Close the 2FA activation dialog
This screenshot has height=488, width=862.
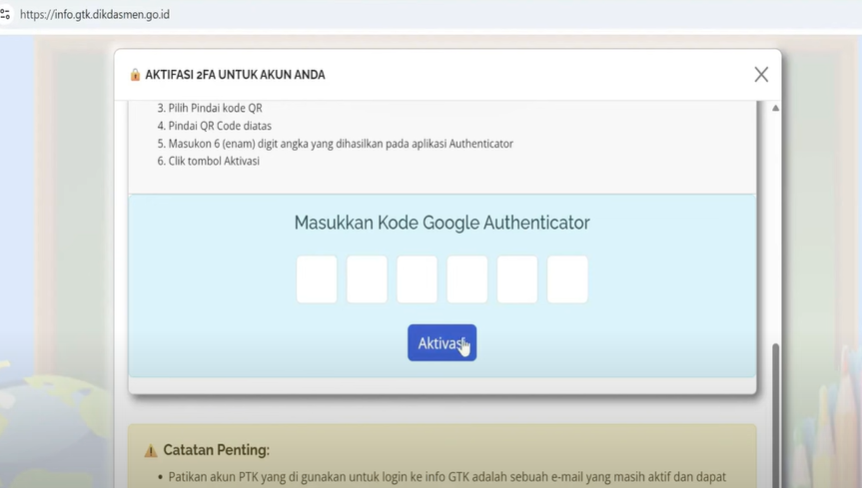point(761,74)
